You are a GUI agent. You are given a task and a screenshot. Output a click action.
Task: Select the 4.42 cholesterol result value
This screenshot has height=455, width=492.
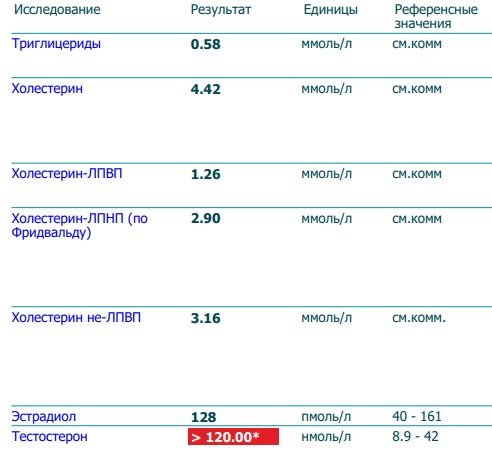(x=206, y=89)
